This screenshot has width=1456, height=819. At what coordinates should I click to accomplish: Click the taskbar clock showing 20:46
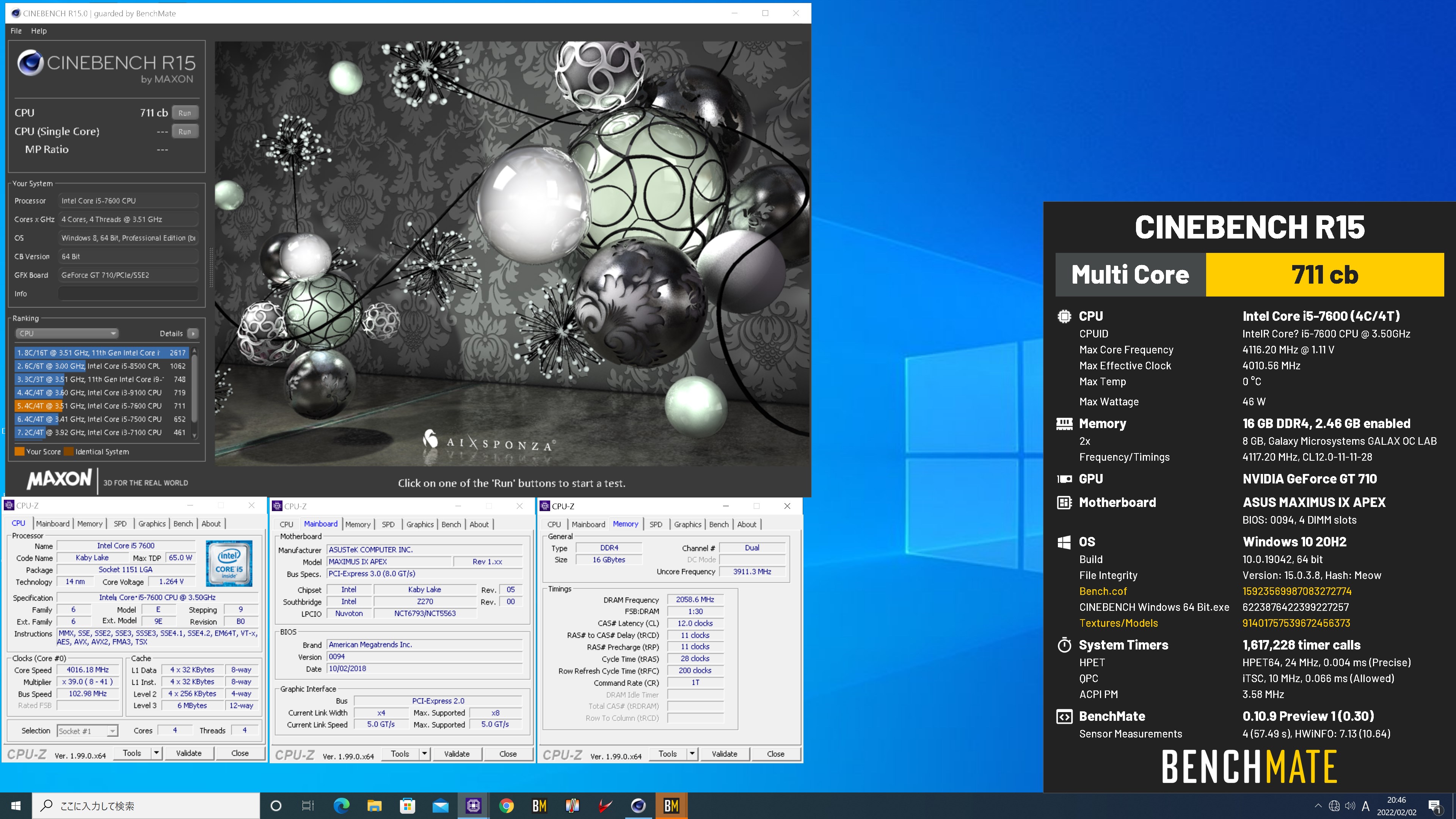click(x=1396, y=806)
